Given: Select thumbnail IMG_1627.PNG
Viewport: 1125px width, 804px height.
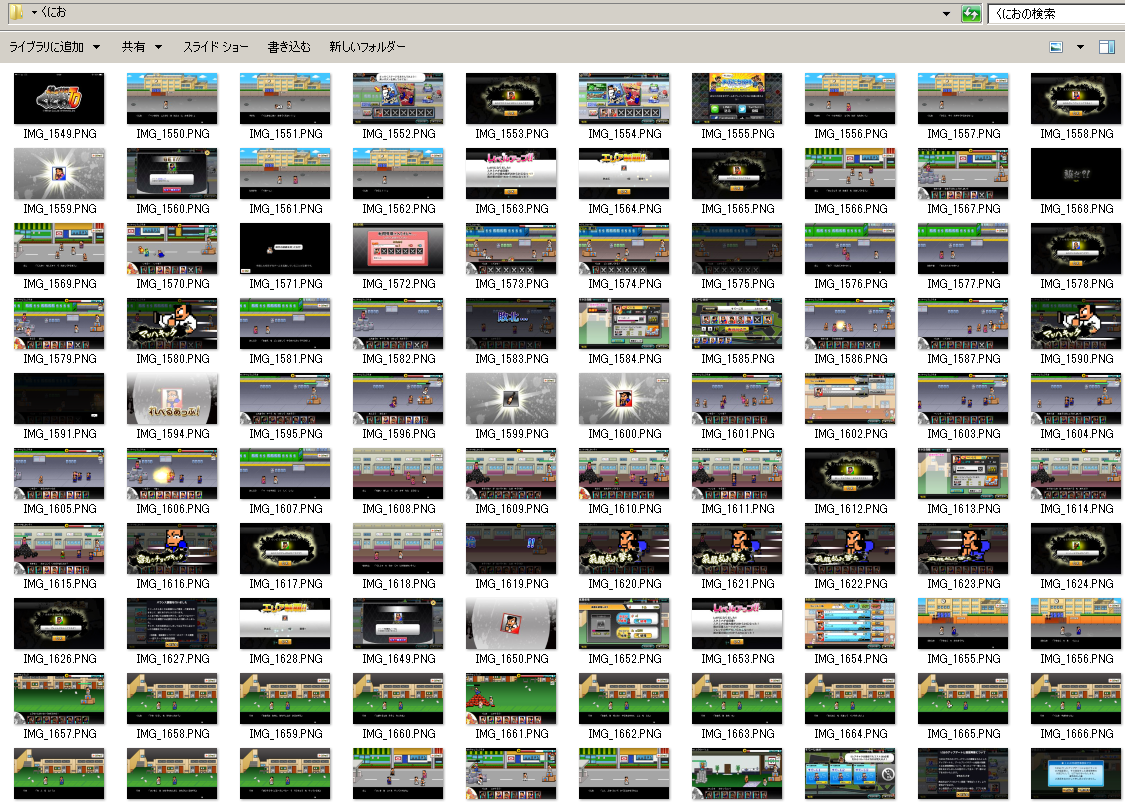Looking at the screenshot, I should click(172, 624).
